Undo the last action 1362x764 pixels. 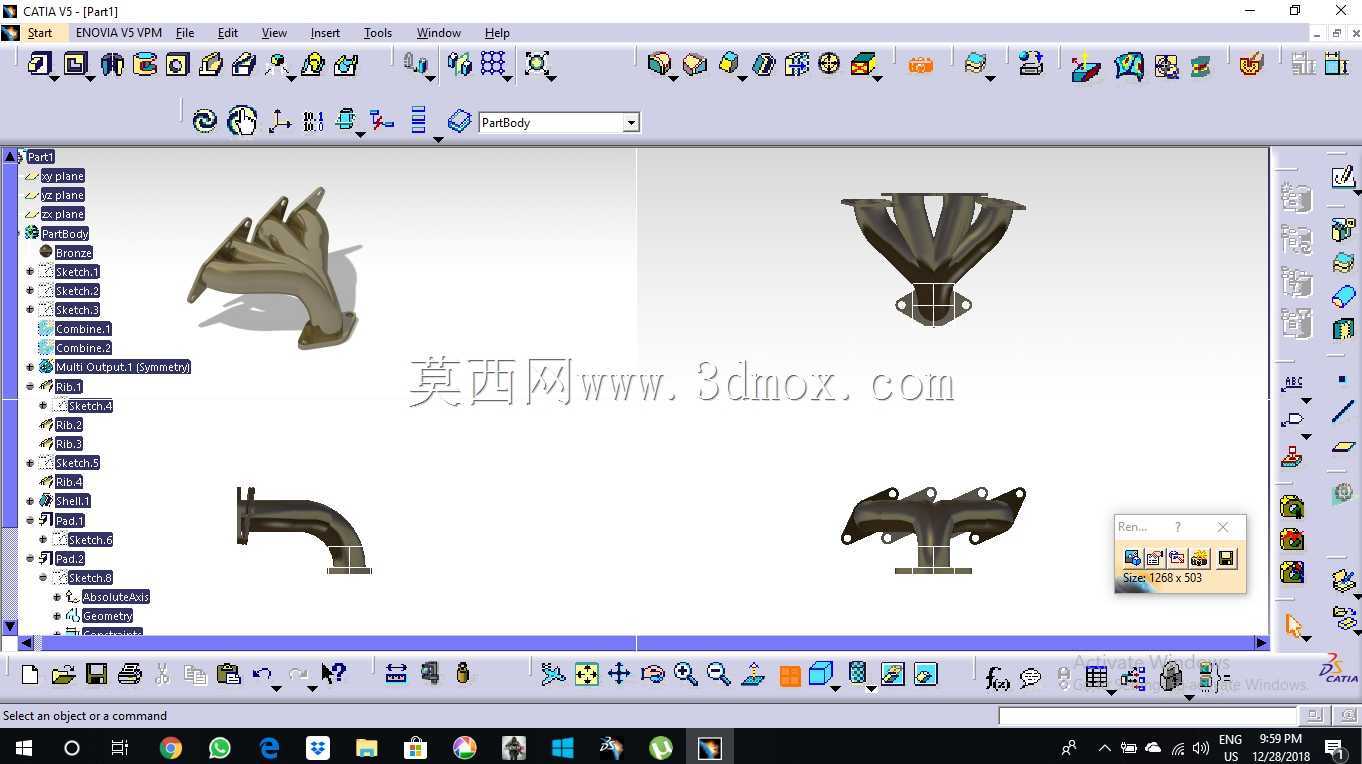pyautogui.click(x=262, y=674)
